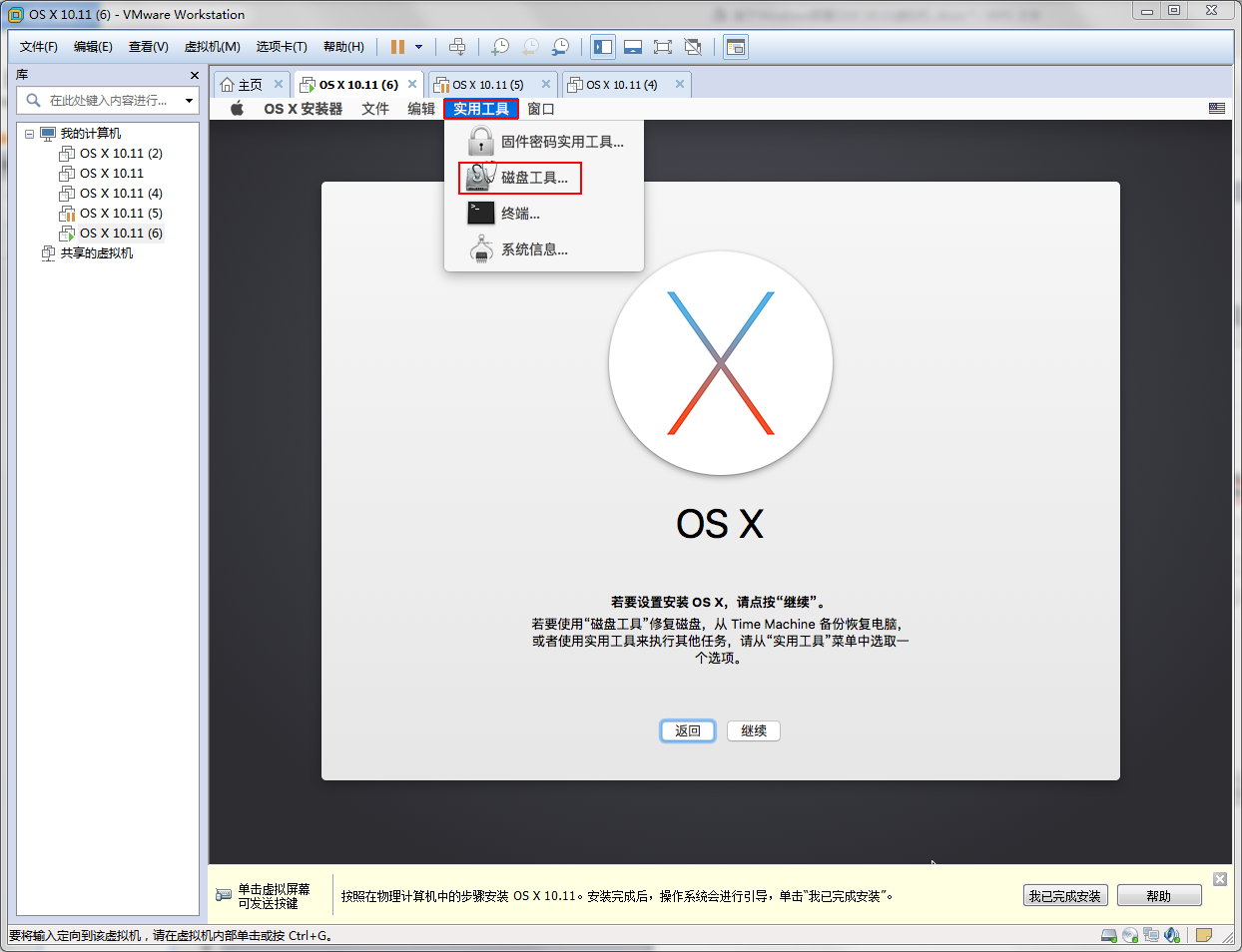Revert the VM to its previous snapshot
This screenshot has height=952, width=1242.
[x=530, y=47]
